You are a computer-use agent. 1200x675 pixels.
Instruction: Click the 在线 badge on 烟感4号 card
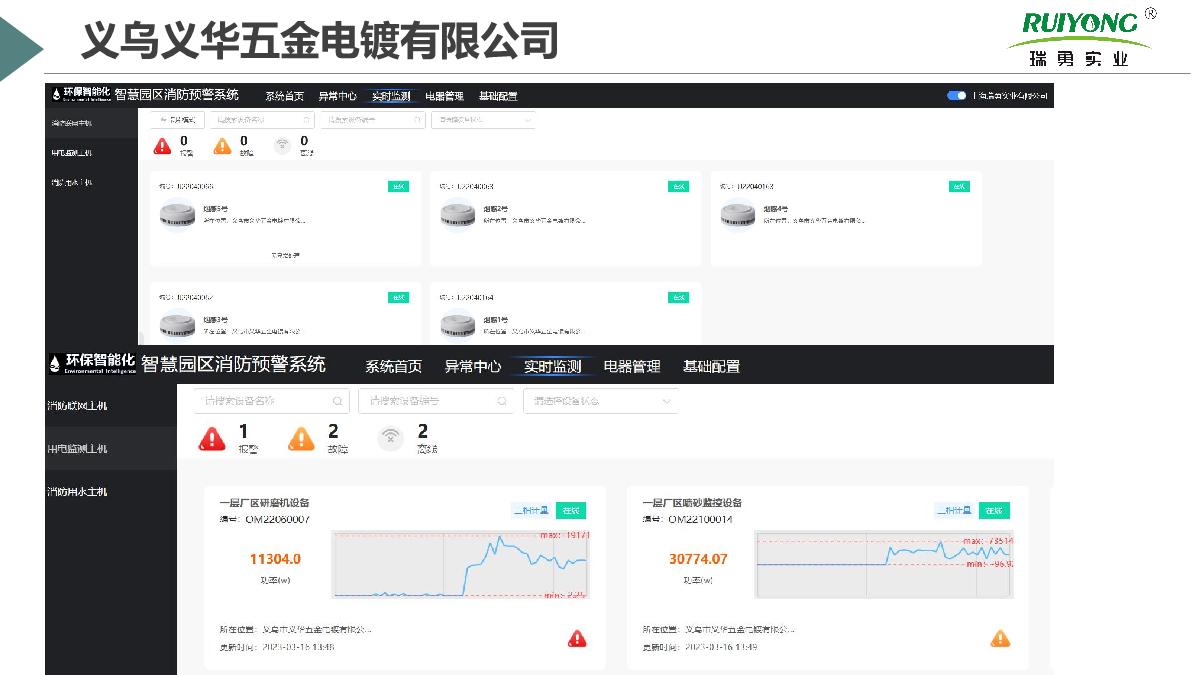pyautogui.click(x=959, y=186)
